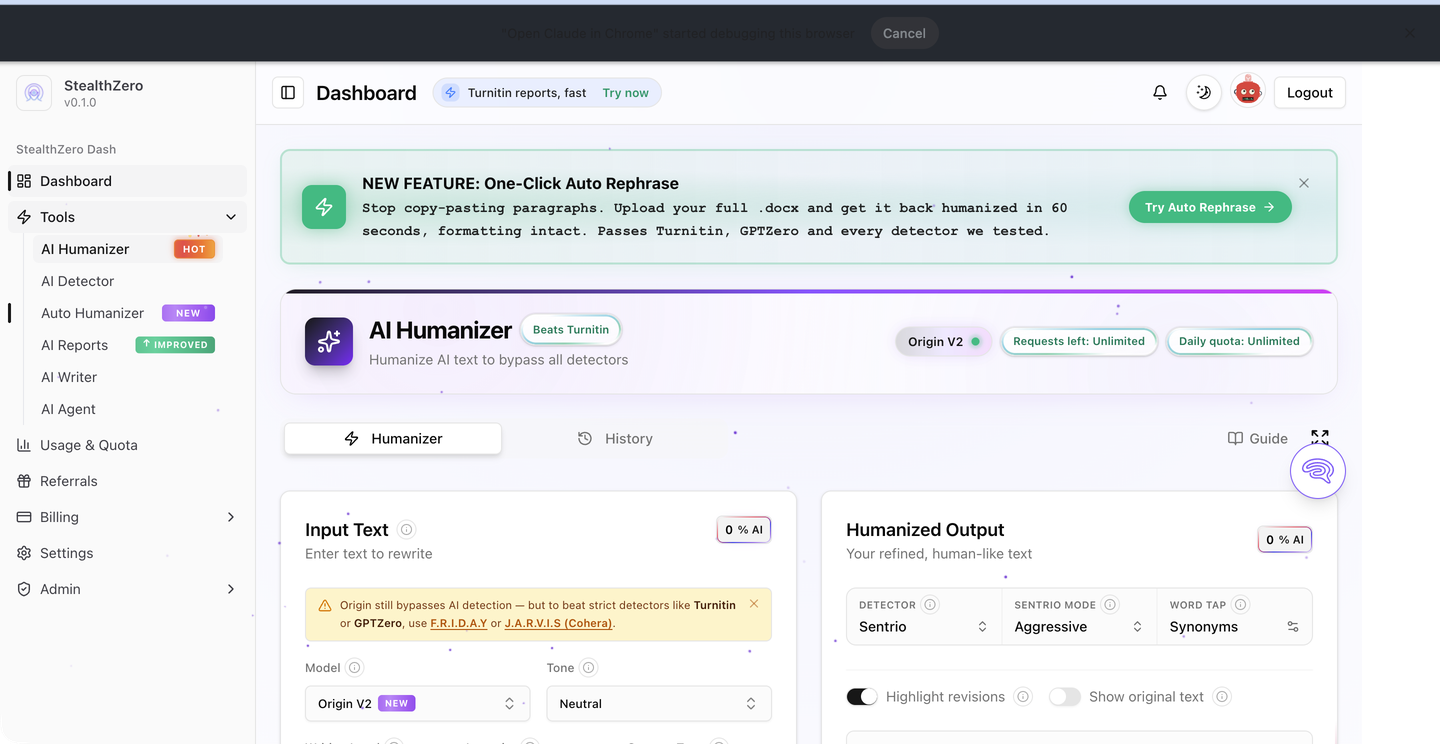Click the Usage & Quota chart icon
The image size is (1440, 744).
pos(24,445)
